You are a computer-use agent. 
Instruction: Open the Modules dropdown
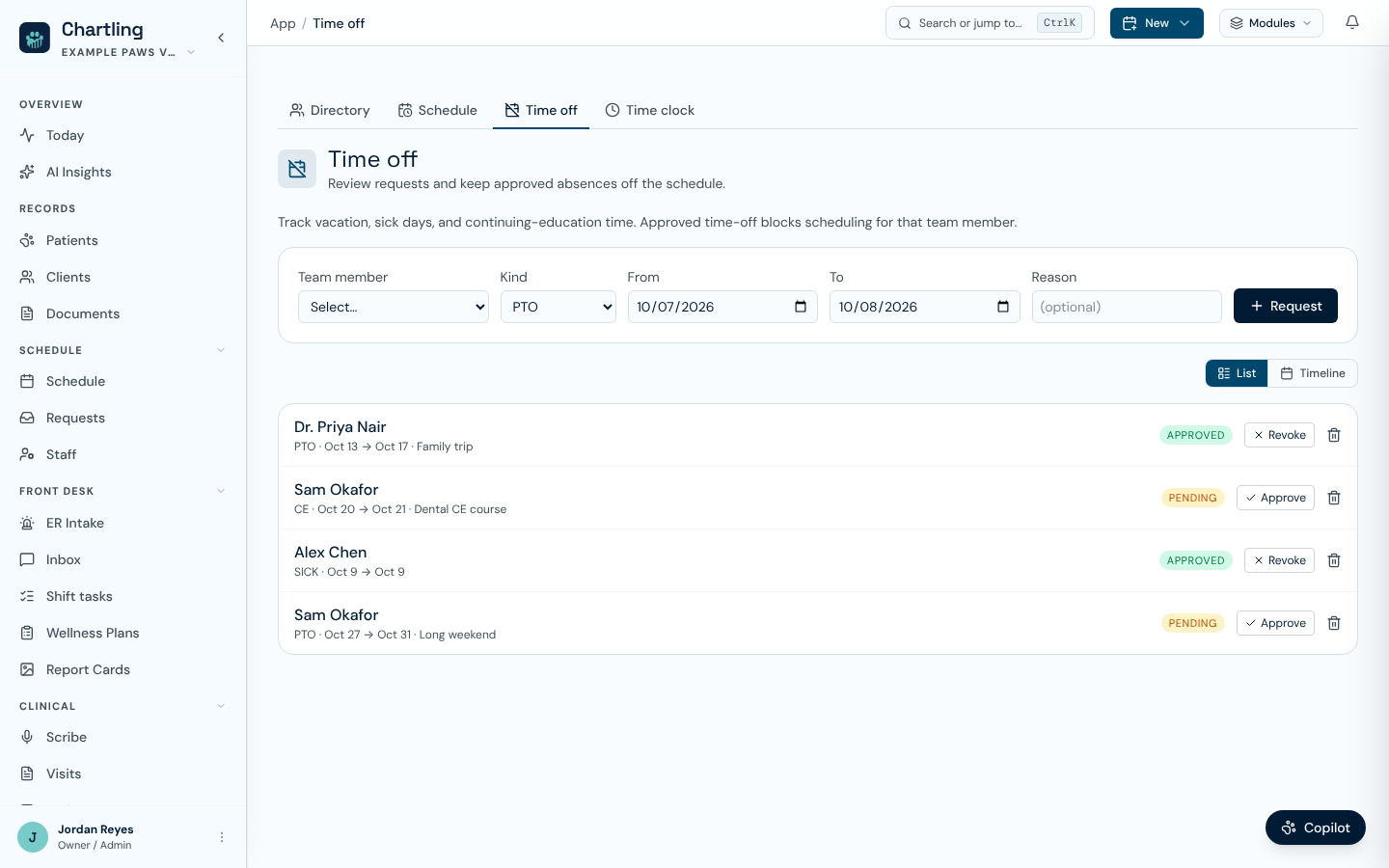click(x=1271, y=23)
